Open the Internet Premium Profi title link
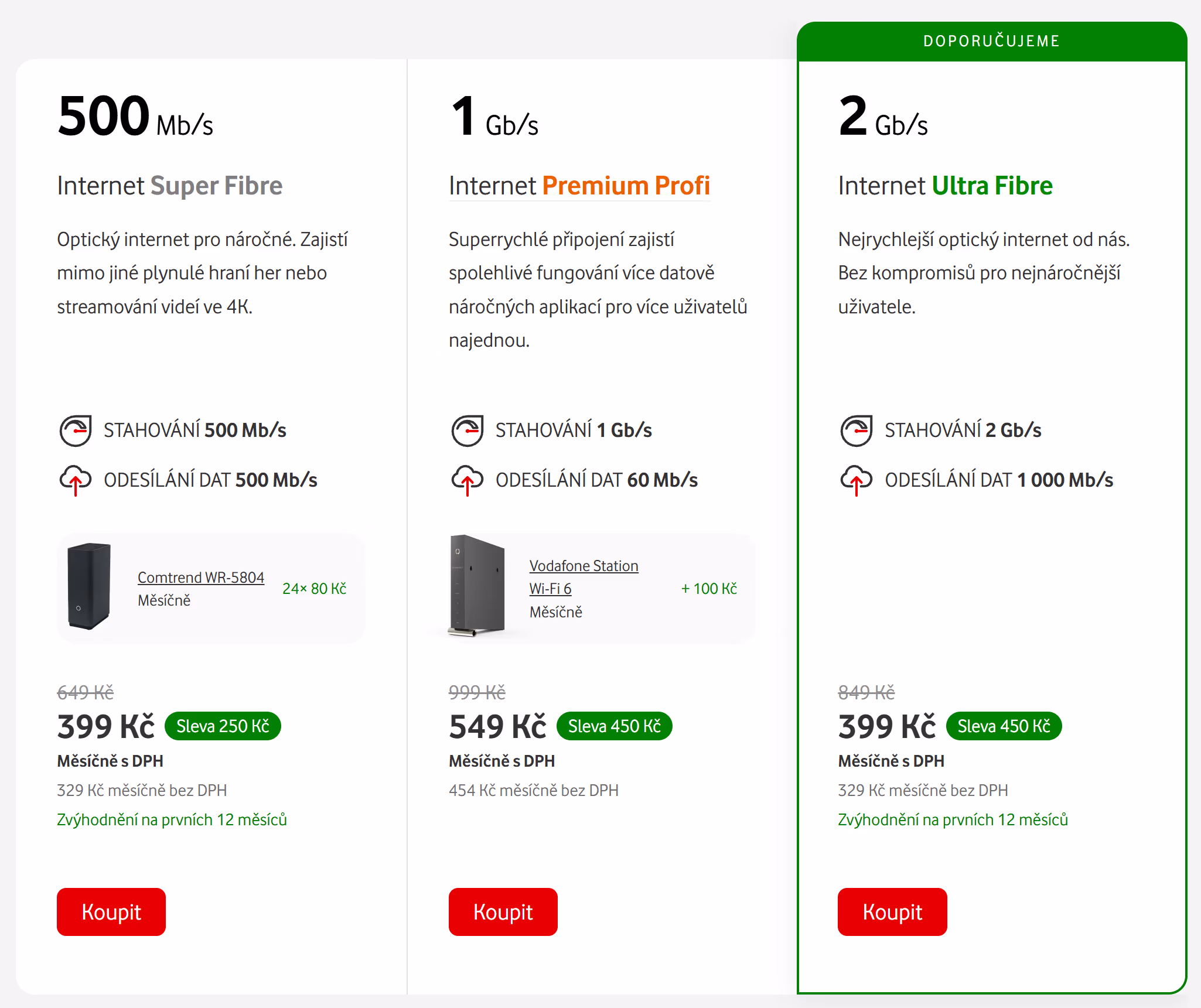1201x1008 pixels. [x=579, y=186]
